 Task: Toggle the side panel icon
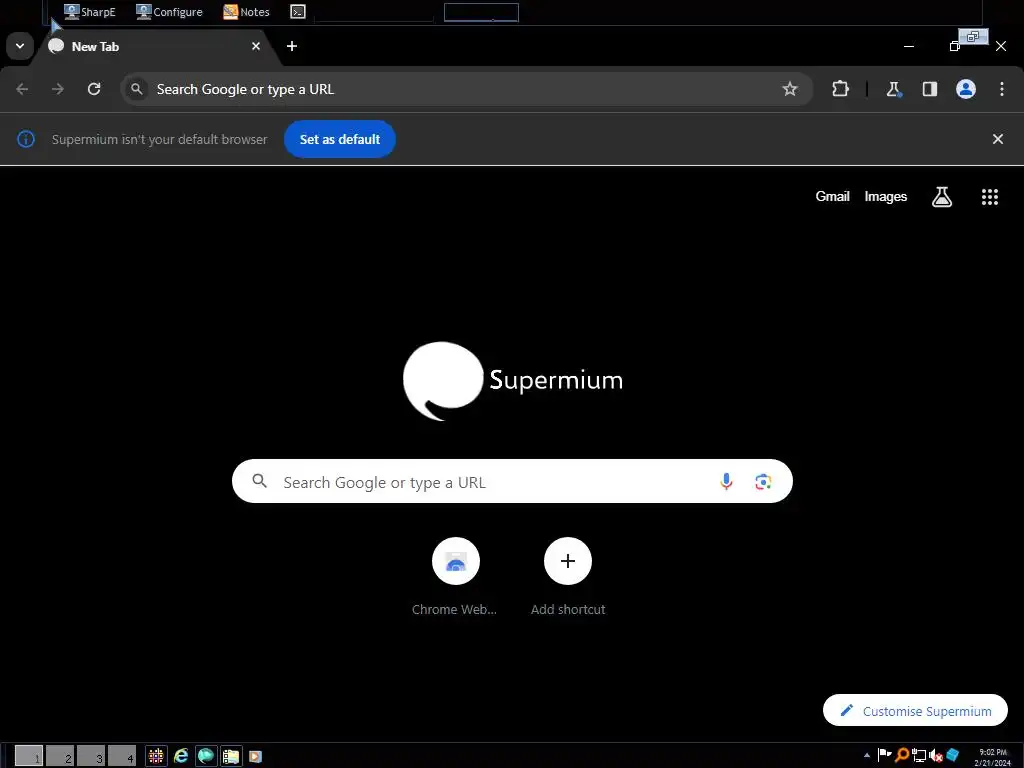point(929,89)
